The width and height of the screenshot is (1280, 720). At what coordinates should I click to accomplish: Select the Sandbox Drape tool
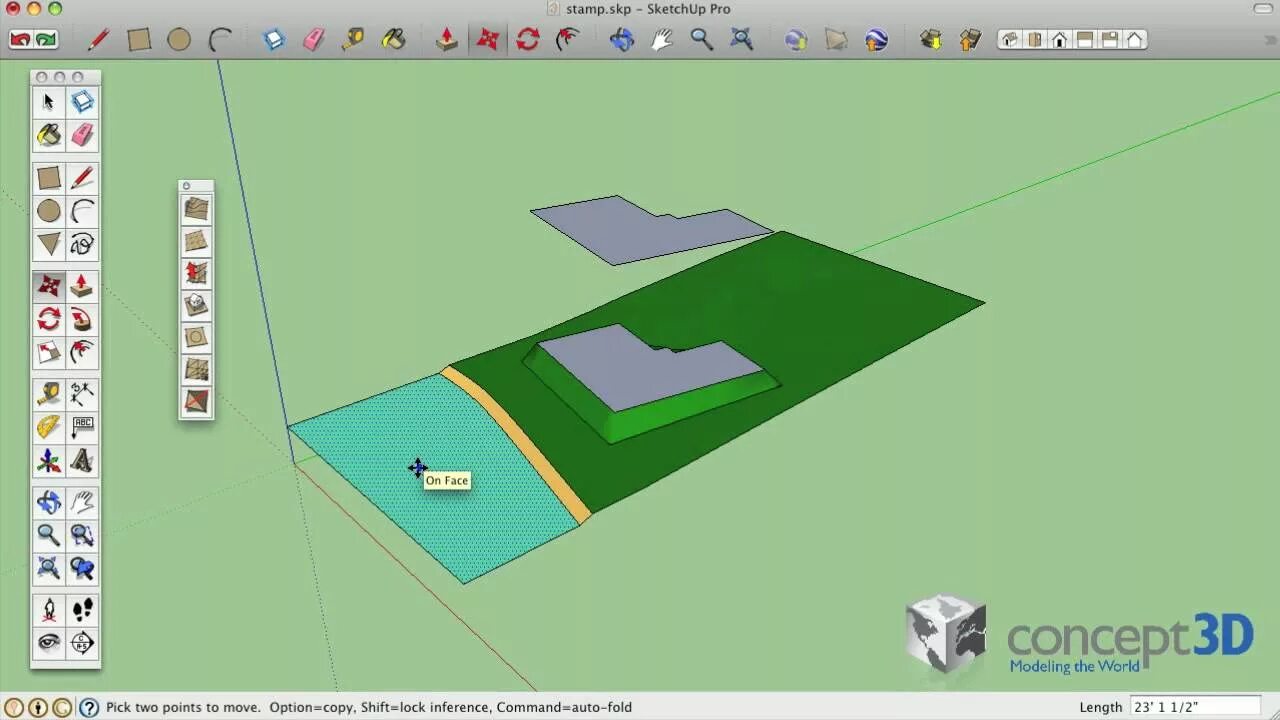tap(196, 336)
